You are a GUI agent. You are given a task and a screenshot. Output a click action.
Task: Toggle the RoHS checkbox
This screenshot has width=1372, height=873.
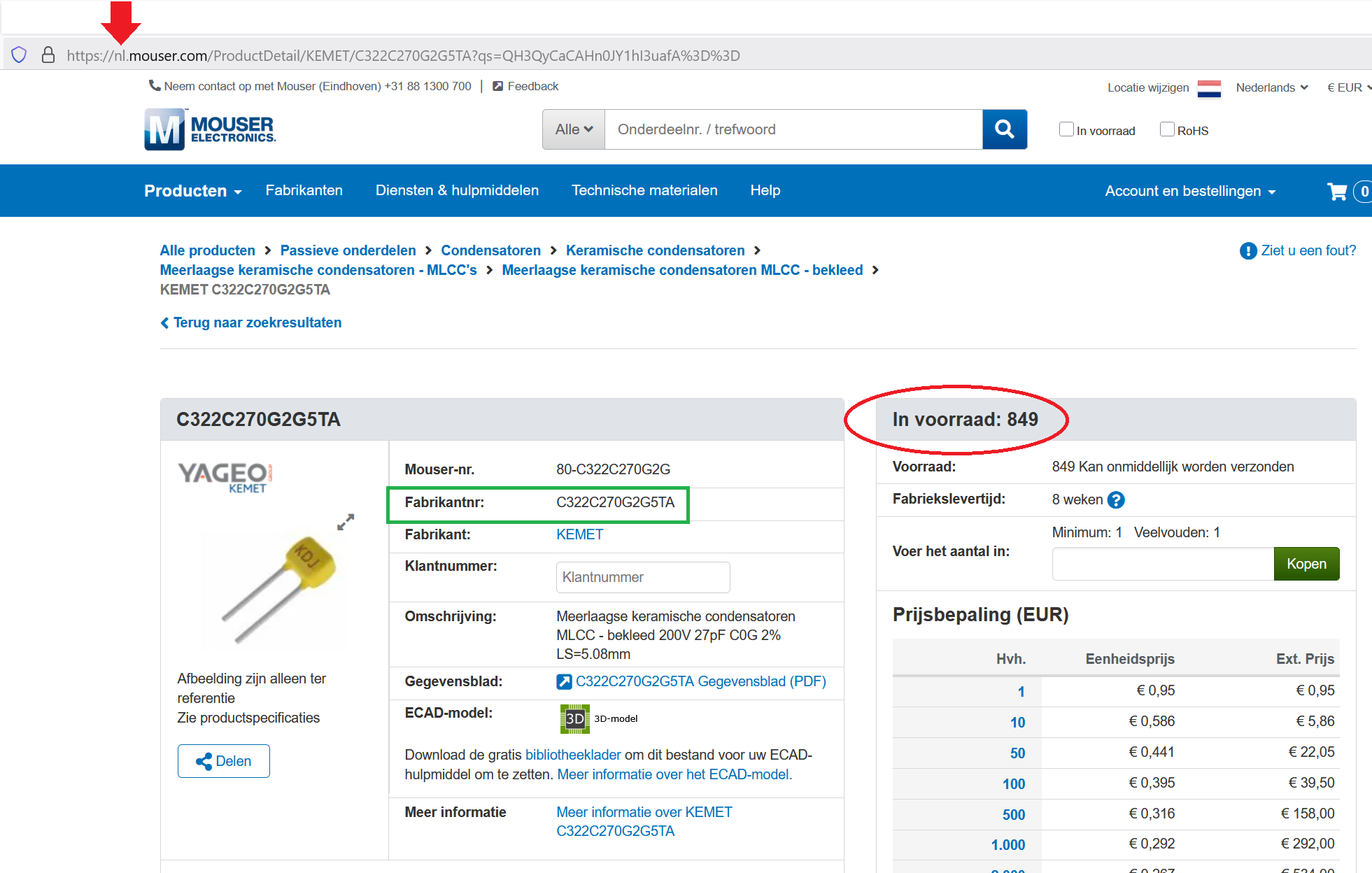(x=1167, y=129)
